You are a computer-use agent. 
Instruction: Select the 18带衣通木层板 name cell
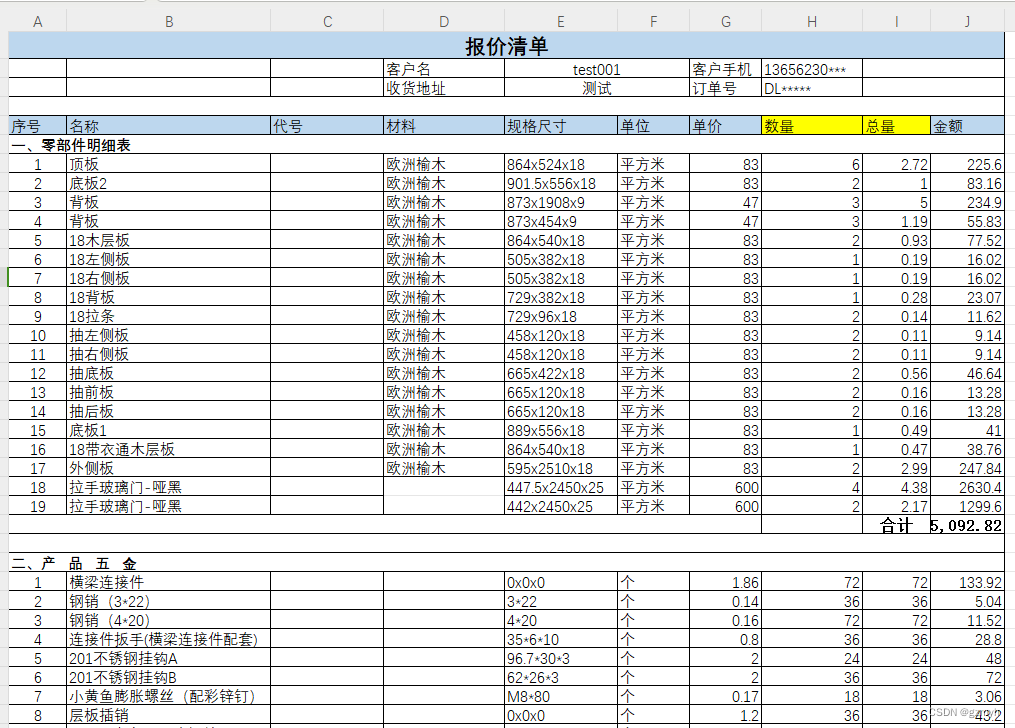point(168,448)
